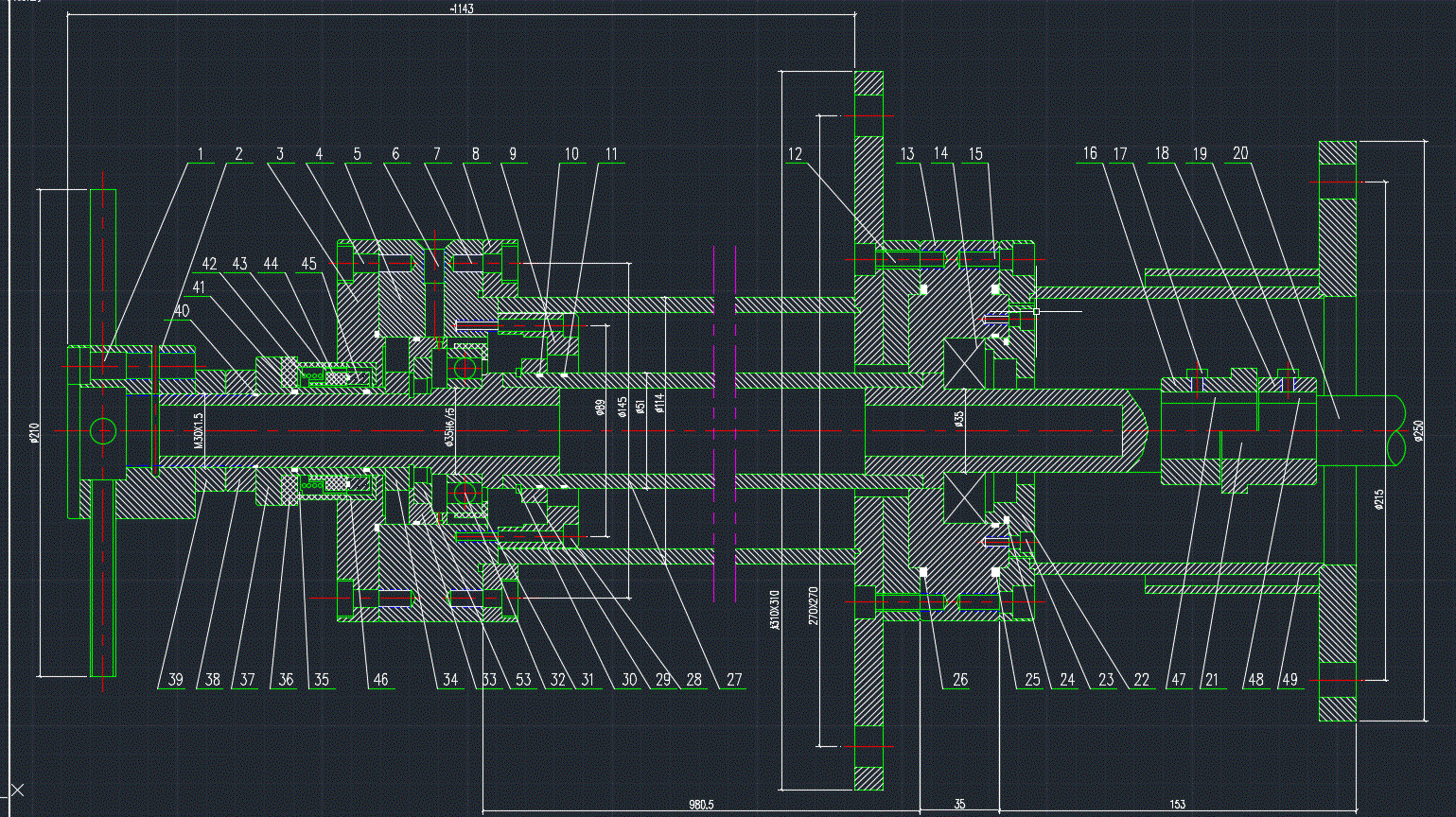Screen dimensions: 1456x817
Task: Select callout label 53
Action: click(x=523, y=680)
